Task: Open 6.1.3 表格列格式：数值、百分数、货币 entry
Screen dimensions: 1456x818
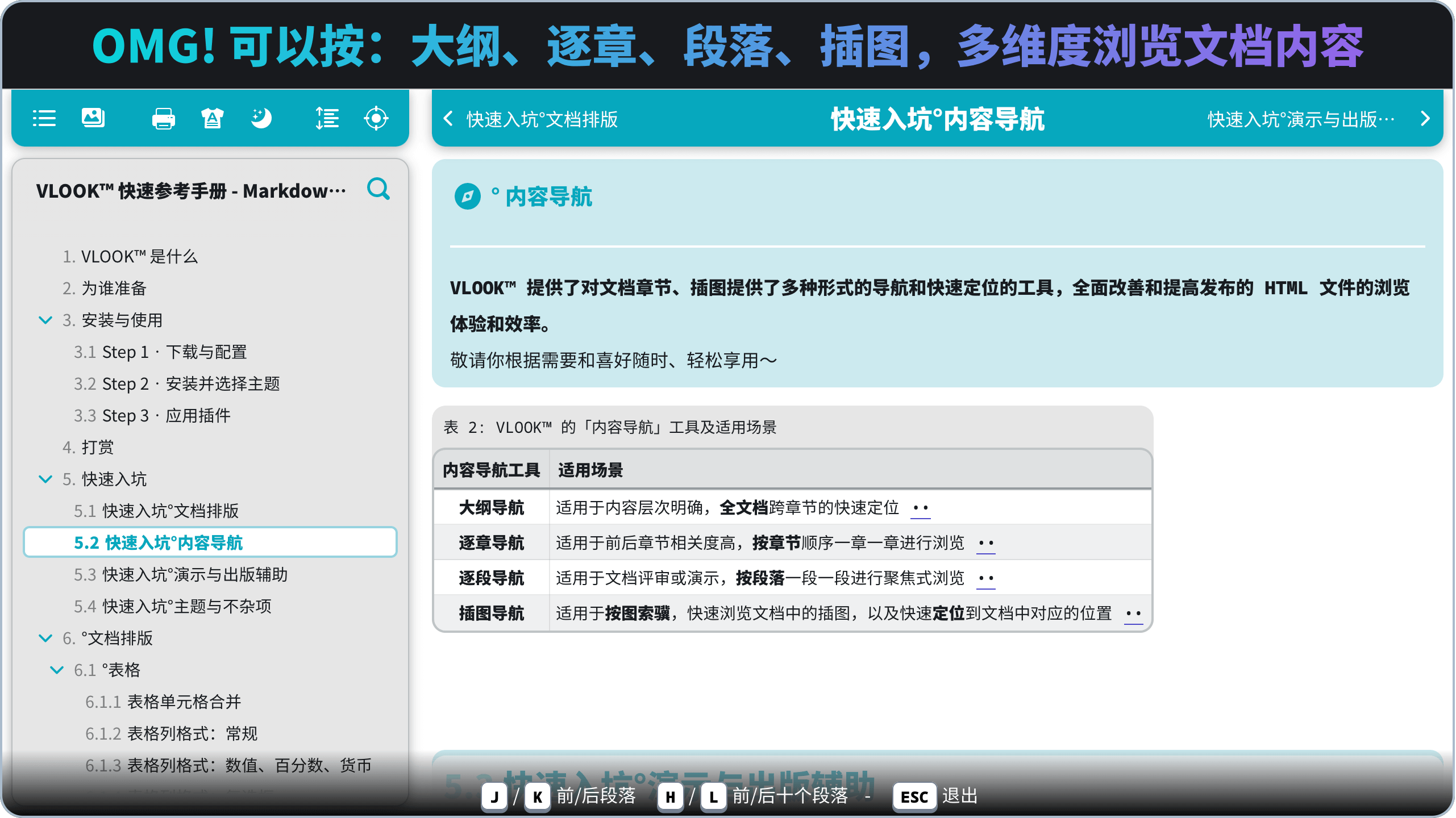Action: pyautogui.click(x=228, y=765)
